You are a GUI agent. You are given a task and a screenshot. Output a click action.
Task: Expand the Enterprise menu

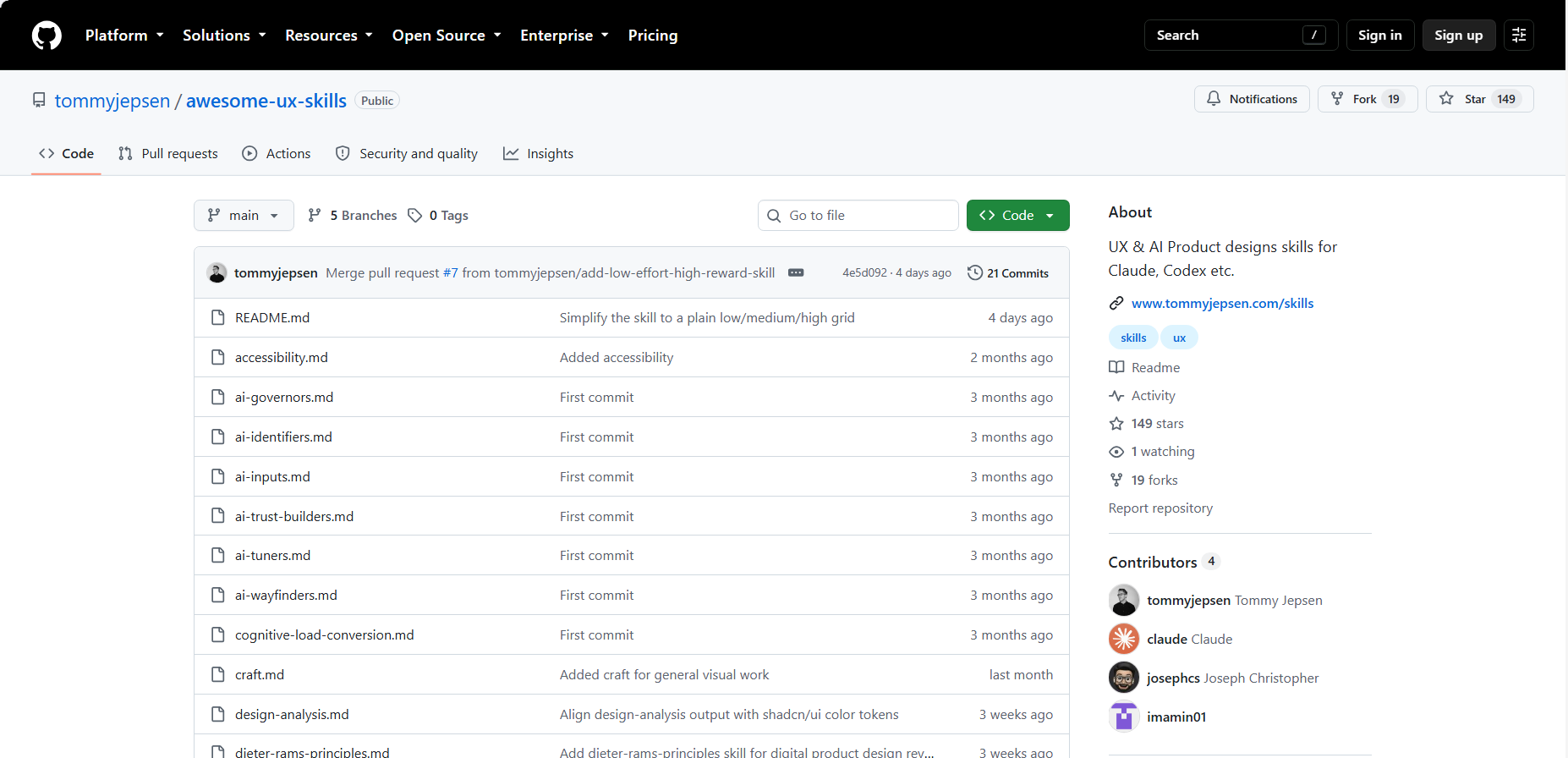[564, 36]
